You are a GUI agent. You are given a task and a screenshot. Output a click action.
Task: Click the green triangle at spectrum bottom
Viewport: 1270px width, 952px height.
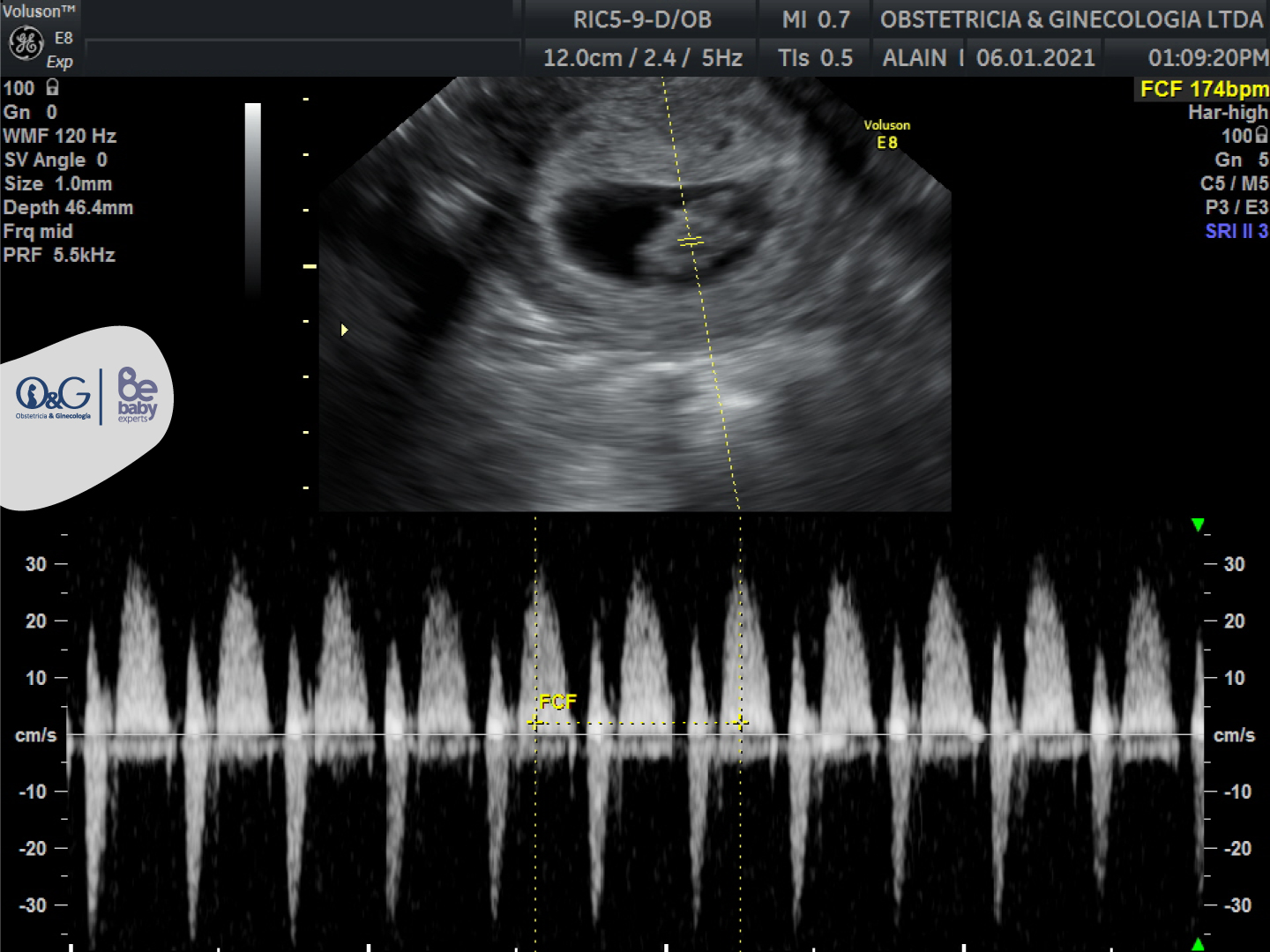(x=1198, y=944)
